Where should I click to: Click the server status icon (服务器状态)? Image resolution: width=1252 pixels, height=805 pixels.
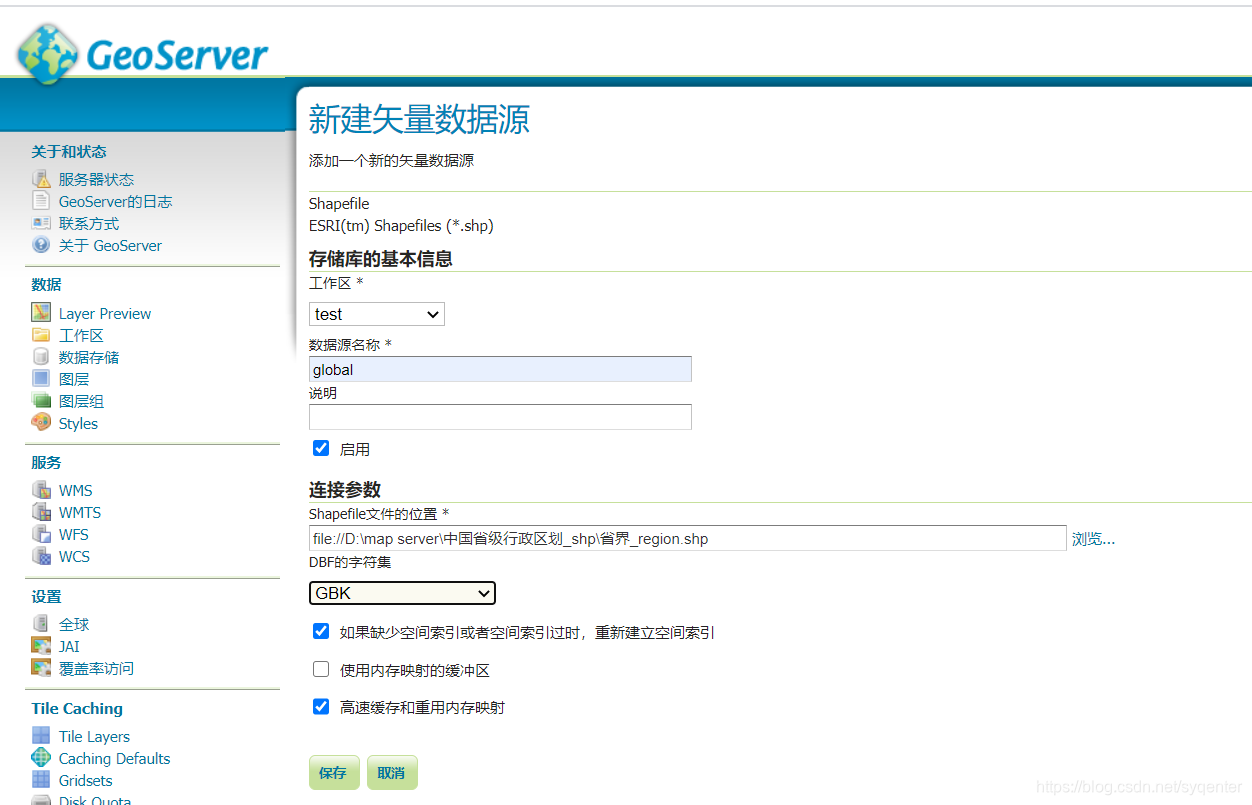coord(41,179)
